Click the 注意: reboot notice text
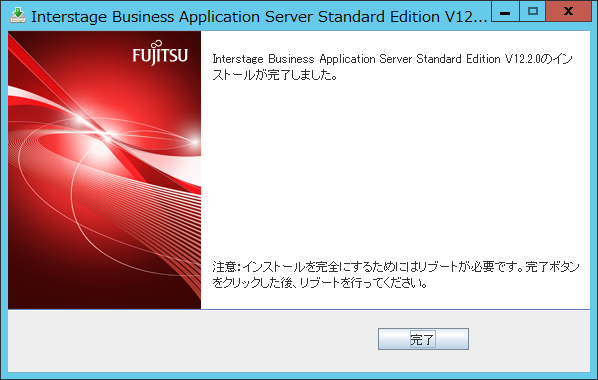 pos(396,274)
